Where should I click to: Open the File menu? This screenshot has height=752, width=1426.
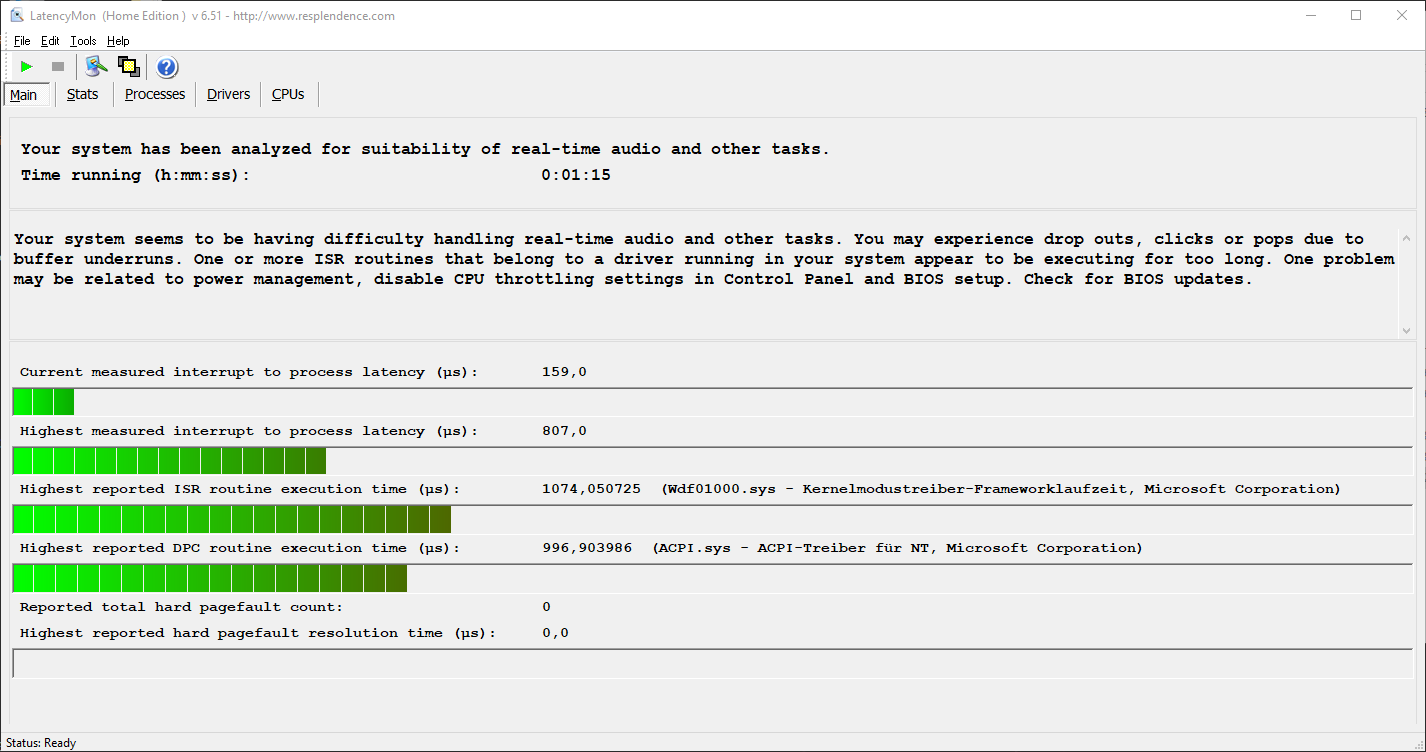pos(22,41)
